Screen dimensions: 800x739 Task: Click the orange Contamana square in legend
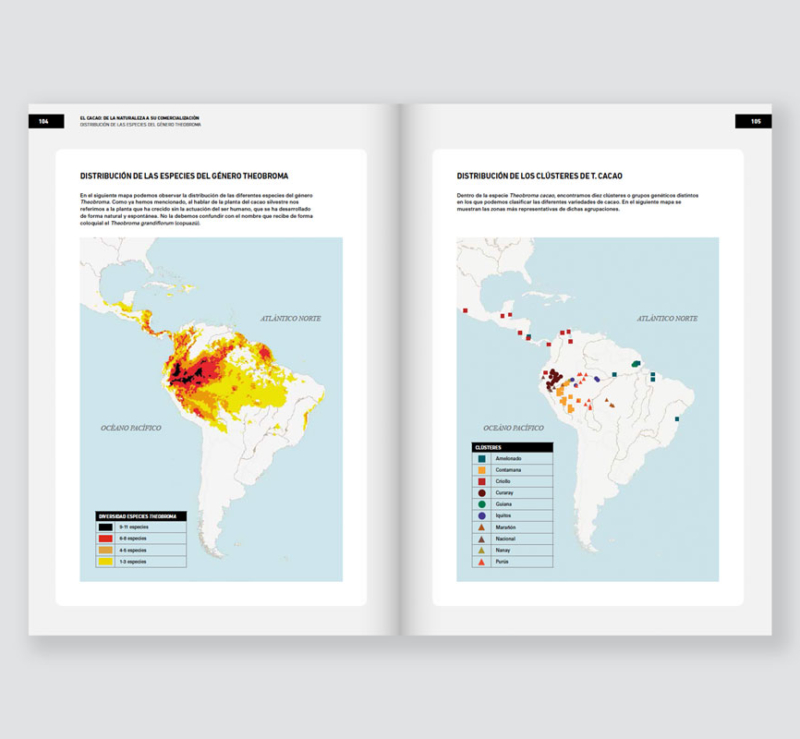[482, 469]
